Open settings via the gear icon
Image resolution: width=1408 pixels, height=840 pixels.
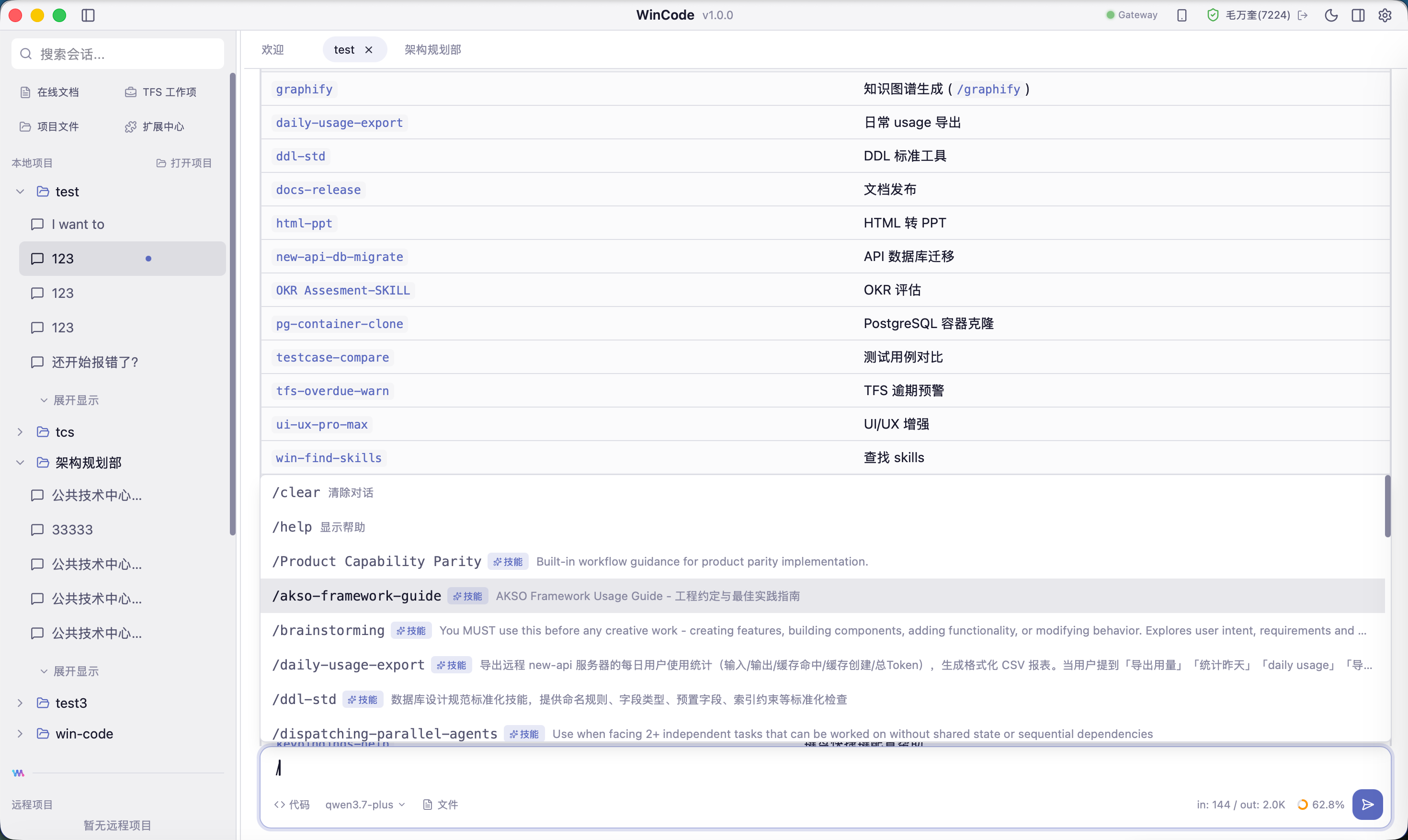point(1385,15)
